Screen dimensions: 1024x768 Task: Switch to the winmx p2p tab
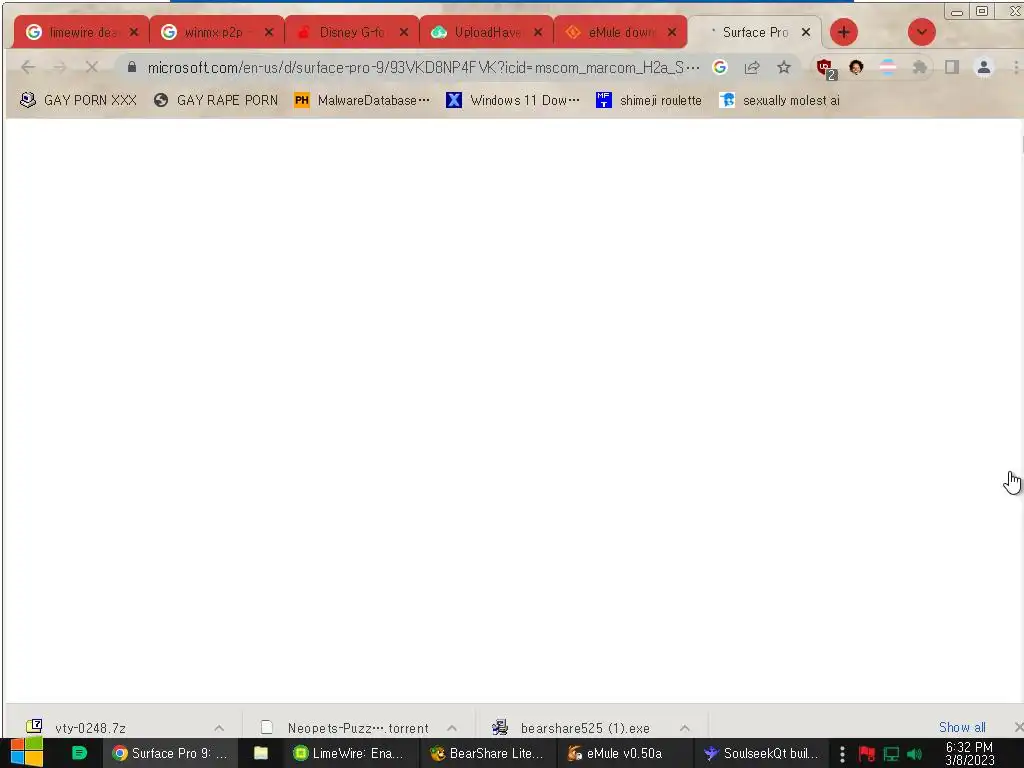pos(214,32)
